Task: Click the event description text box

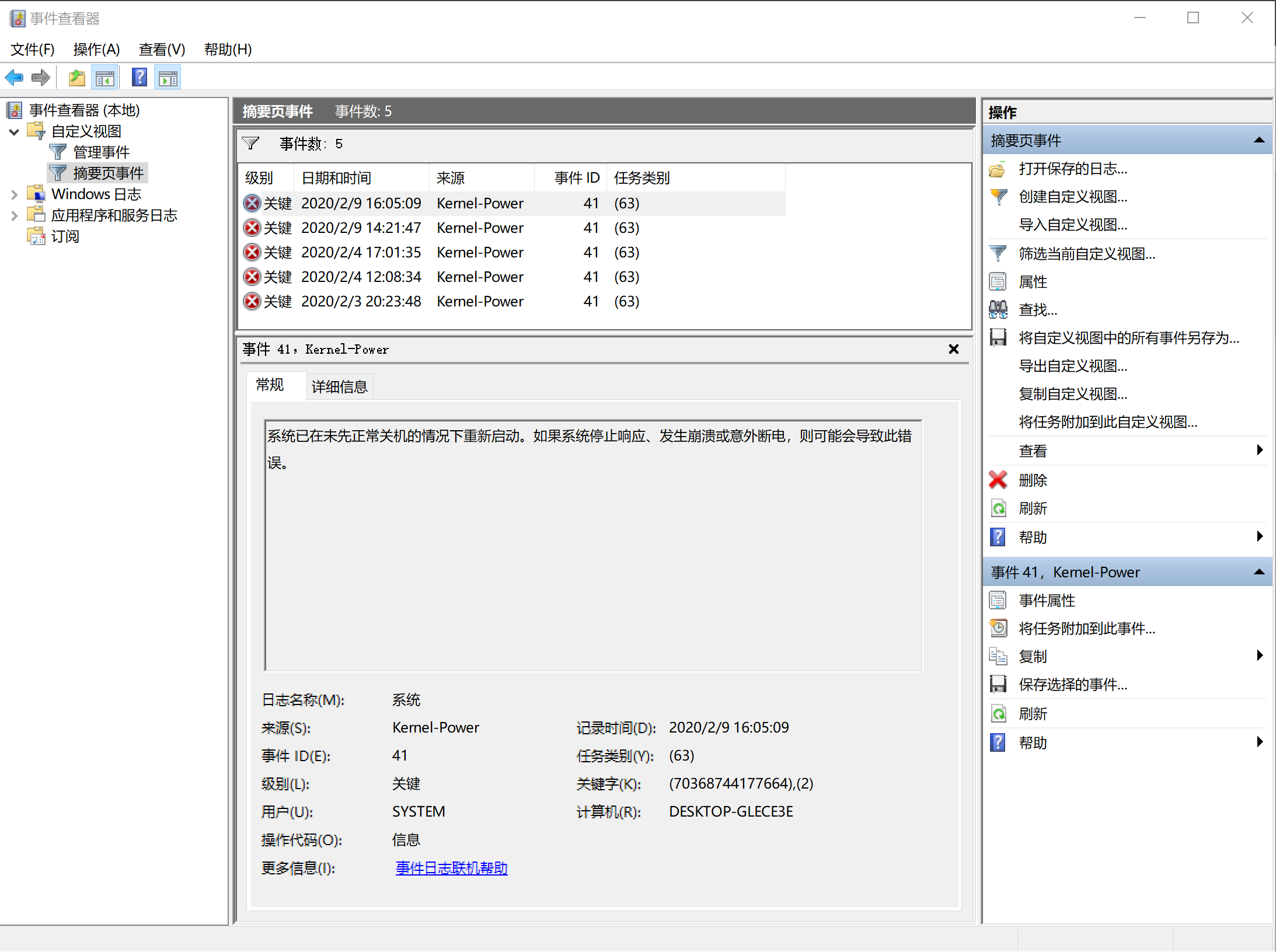Action: 593,545
